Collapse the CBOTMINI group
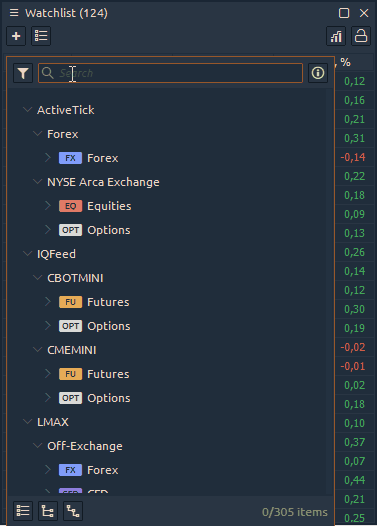The width and height of the screenshot is (377, 526). 37,278
